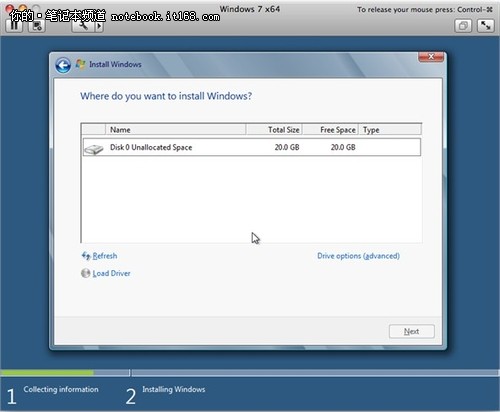Click the Collecting information step label

point(61,389)
